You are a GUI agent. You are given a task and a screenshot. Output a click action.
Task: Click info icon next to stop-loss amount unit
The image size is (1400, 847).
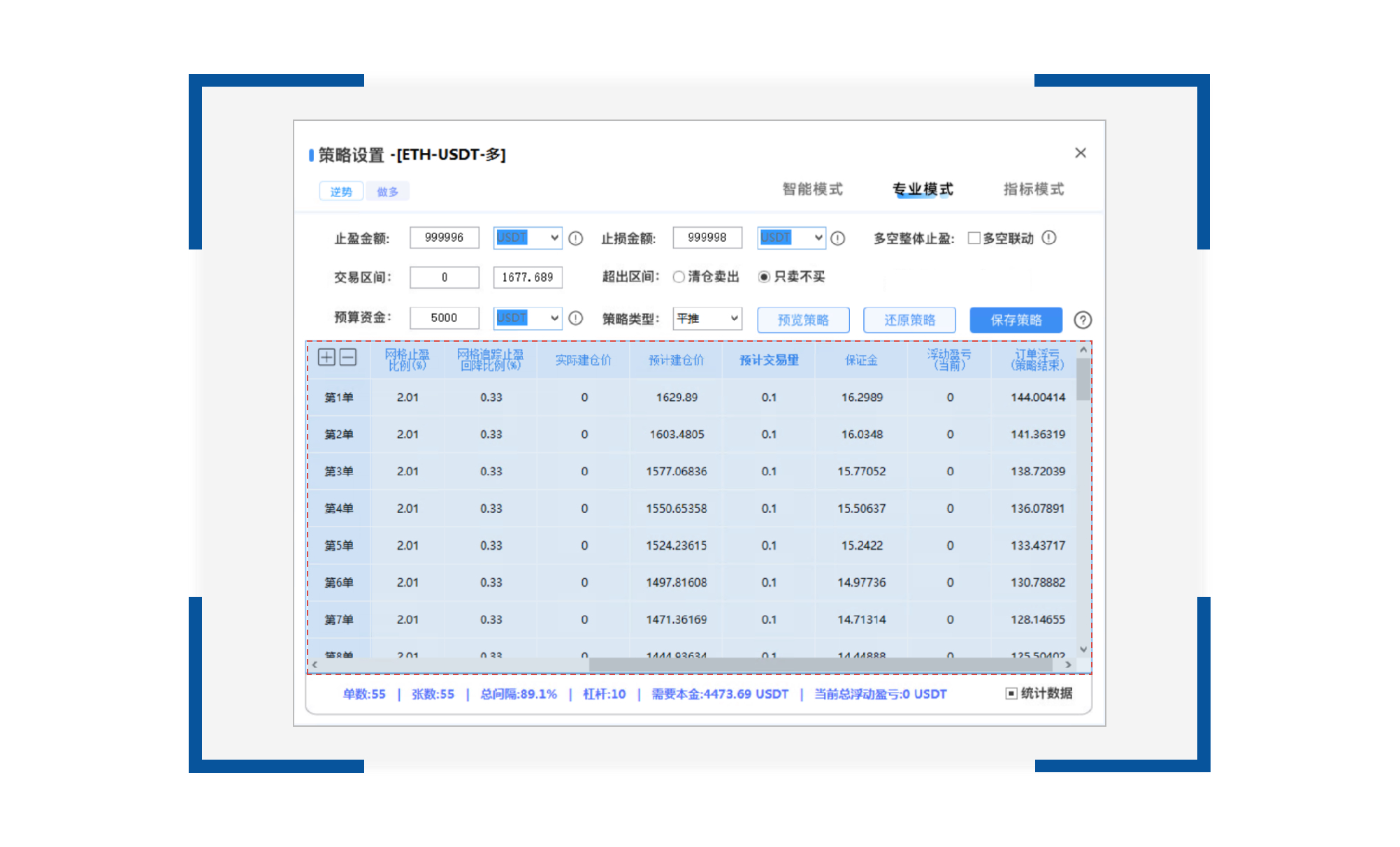click(838, 238)
